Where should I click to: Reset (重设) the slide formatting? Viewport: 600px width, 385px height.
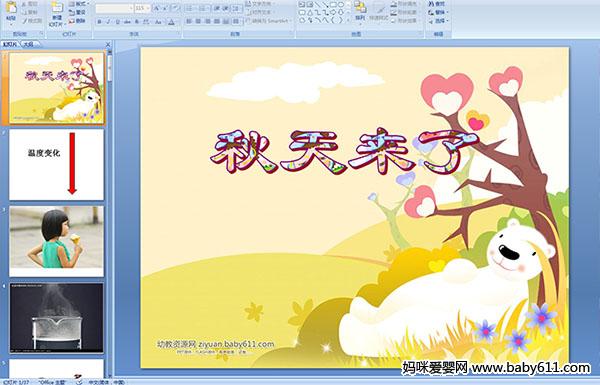(77, 12)
